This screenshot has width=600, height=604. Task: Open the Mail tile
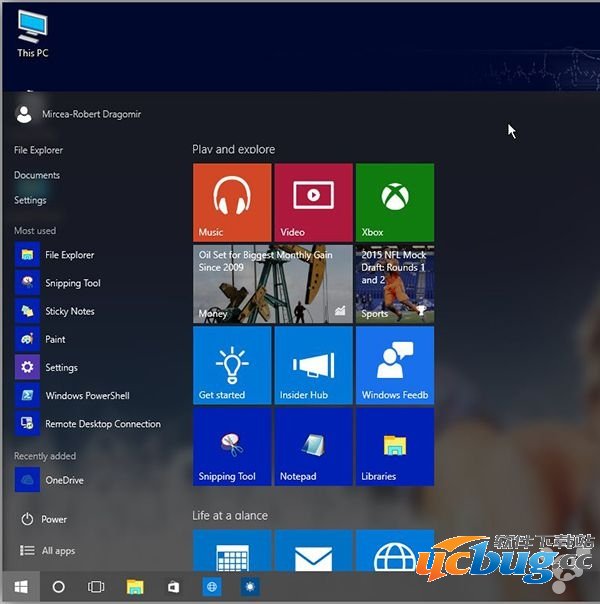313,550
